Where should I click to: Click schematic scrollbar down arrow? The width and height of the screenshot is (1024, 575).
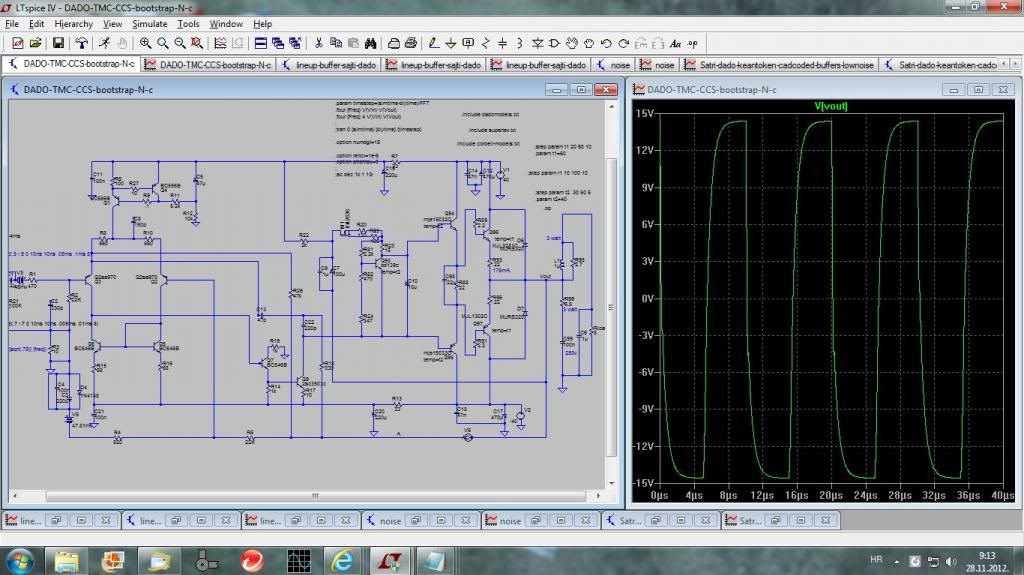coord(611,484)
